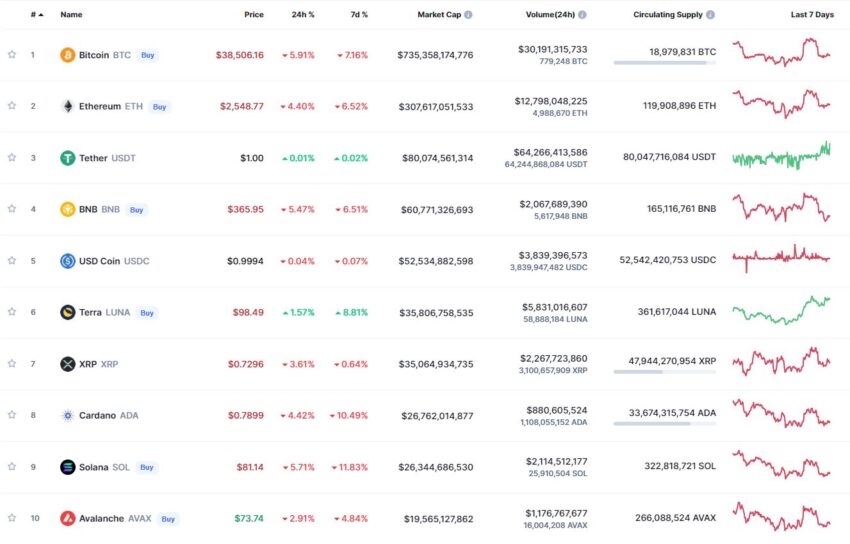
Task: Sort by 24h % column header
Action: tap(303, 15)
